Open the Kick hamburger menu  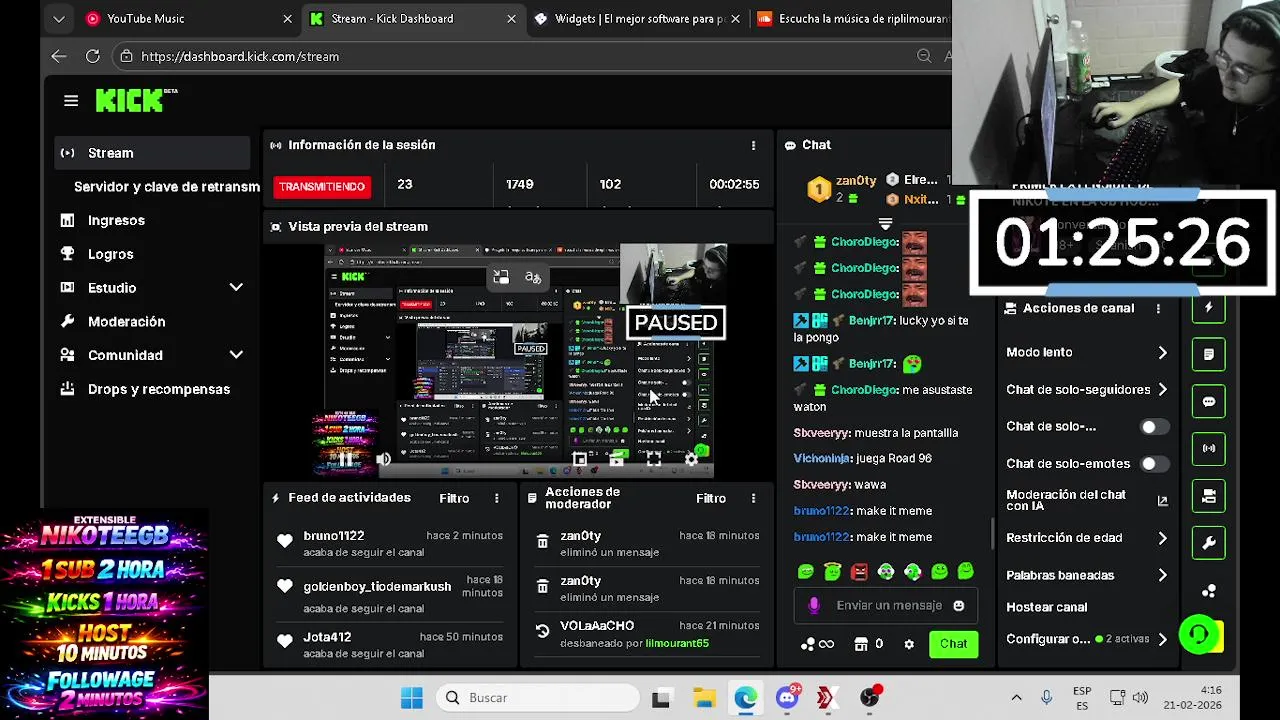71,101
